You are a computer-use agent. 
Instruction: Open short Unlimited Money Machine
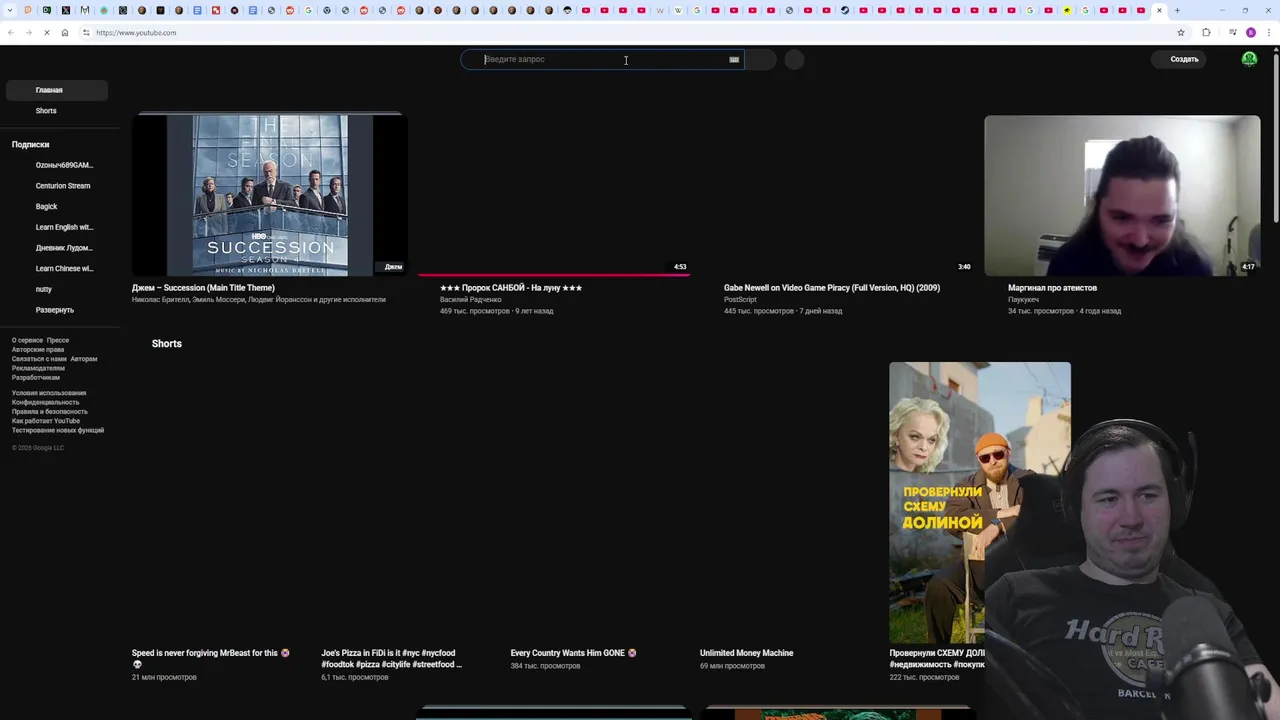click(x=746, y=653)
